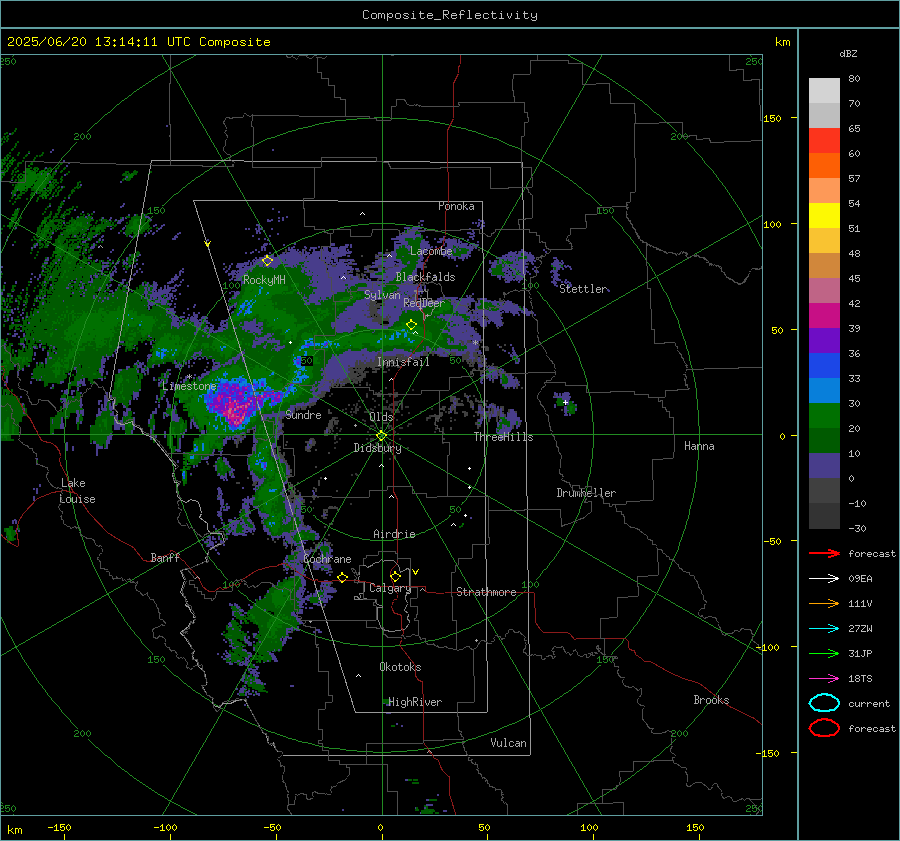Screen dimensions: 900x841
Task: Click the Strathmore town label
Action: [x=486, y=592]
